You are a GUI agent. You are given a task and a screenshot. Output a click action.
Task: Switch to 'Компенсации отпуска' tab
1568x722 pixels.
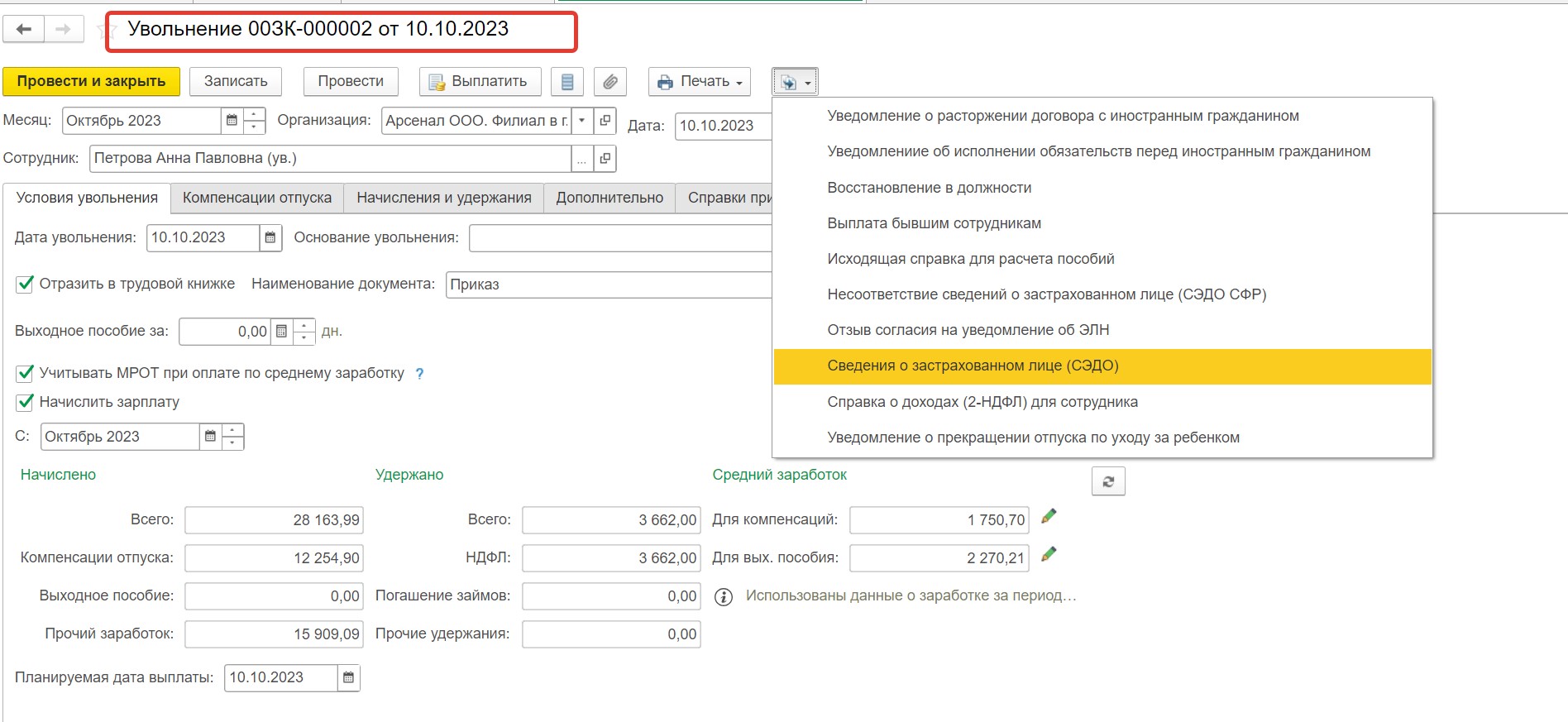(x=256, y=198)
